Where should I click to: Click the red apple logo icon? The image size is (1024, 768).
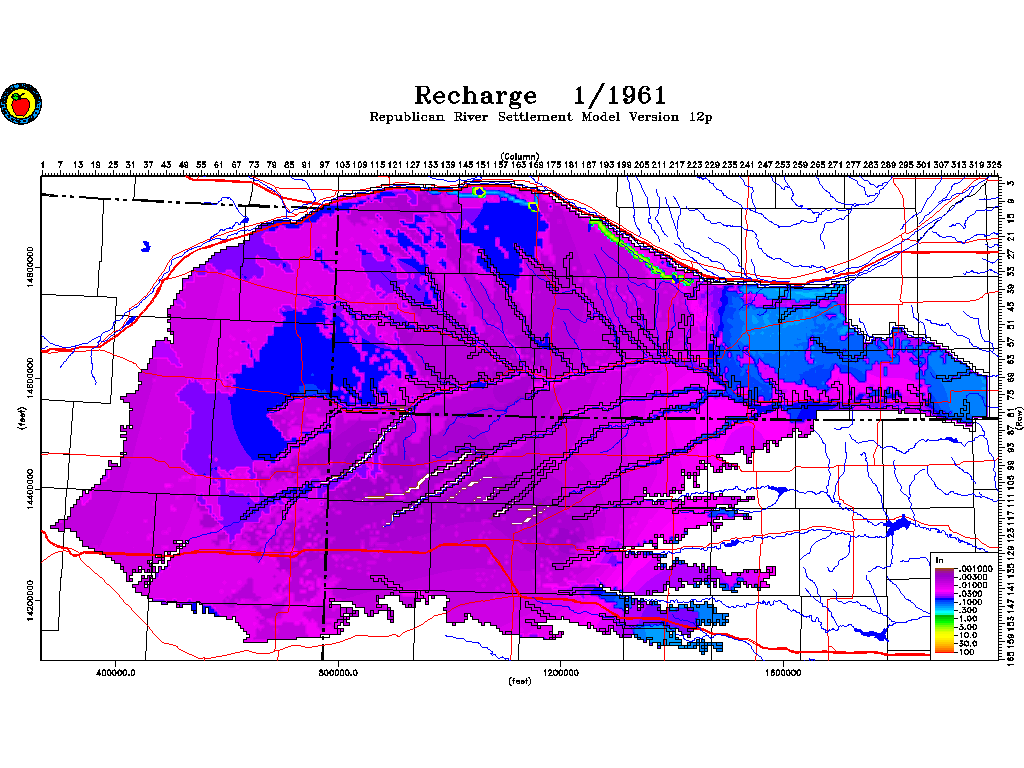point(21,103)
